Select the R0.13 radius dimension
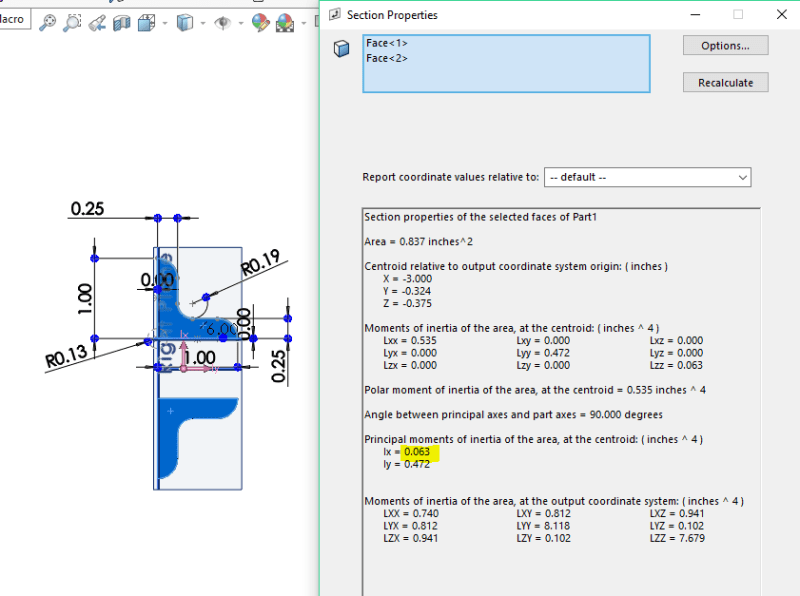Image resolution: width=800 pixels, height=596 pixels. [x=66, y=356]
